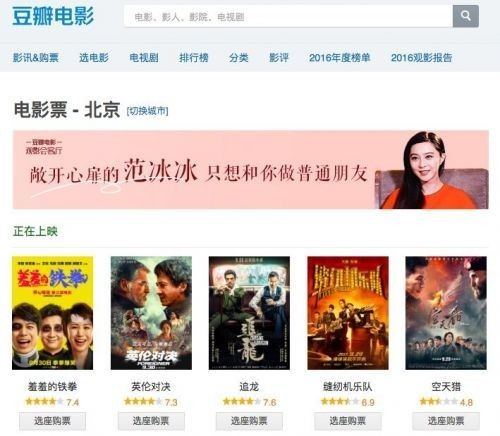The height and width of the screenshot is (436, 500).
Task: Click the magnifier search icon button
Action: coord(466,16)
